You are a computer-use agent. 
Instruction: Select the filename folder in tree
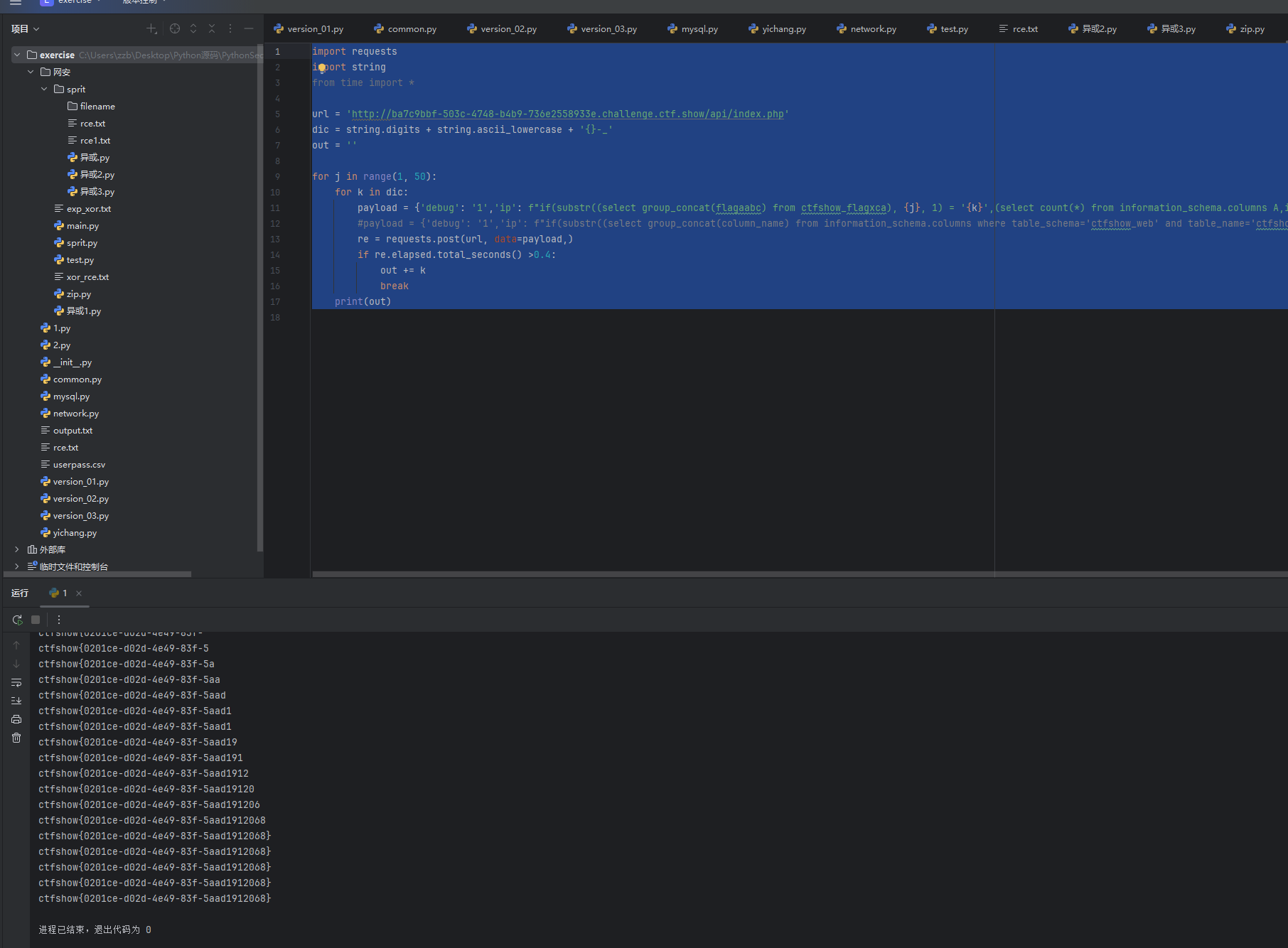[x=91, y=106]
